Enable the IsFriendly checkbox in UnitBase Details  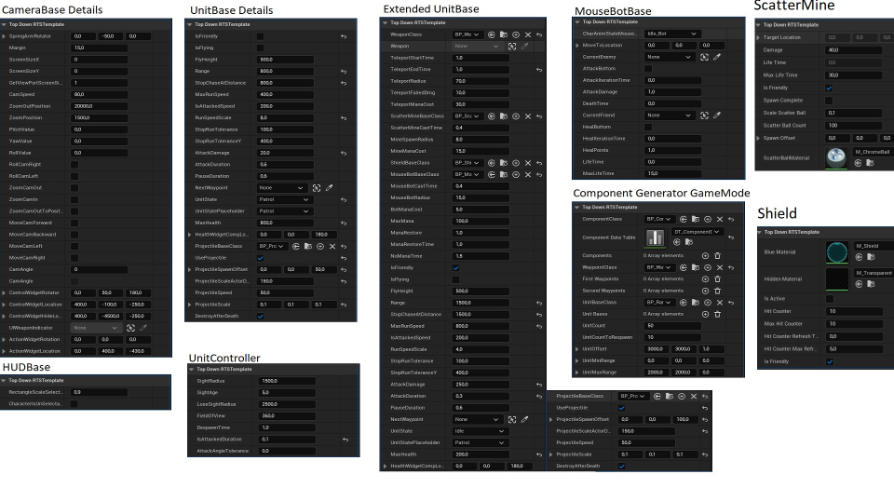260,36
